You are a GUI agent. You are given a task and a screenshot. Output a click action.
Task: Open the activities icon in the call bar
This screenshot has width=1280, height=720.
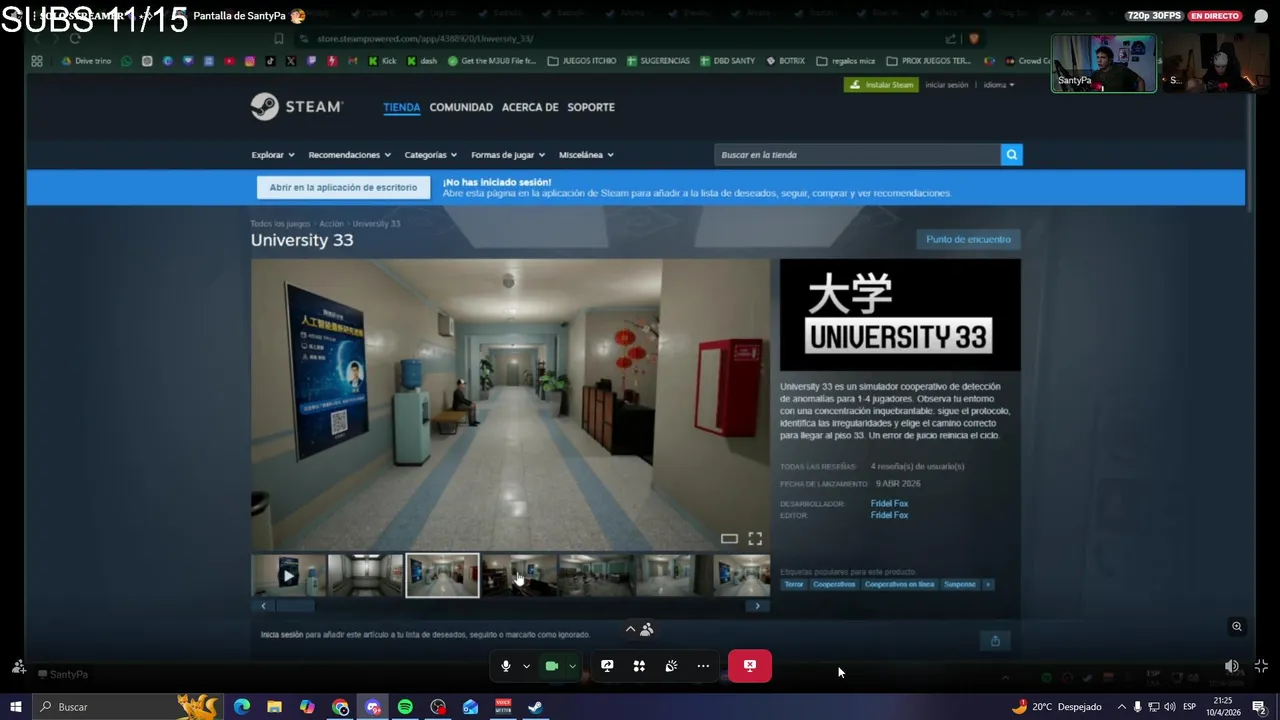pos(639,666)
